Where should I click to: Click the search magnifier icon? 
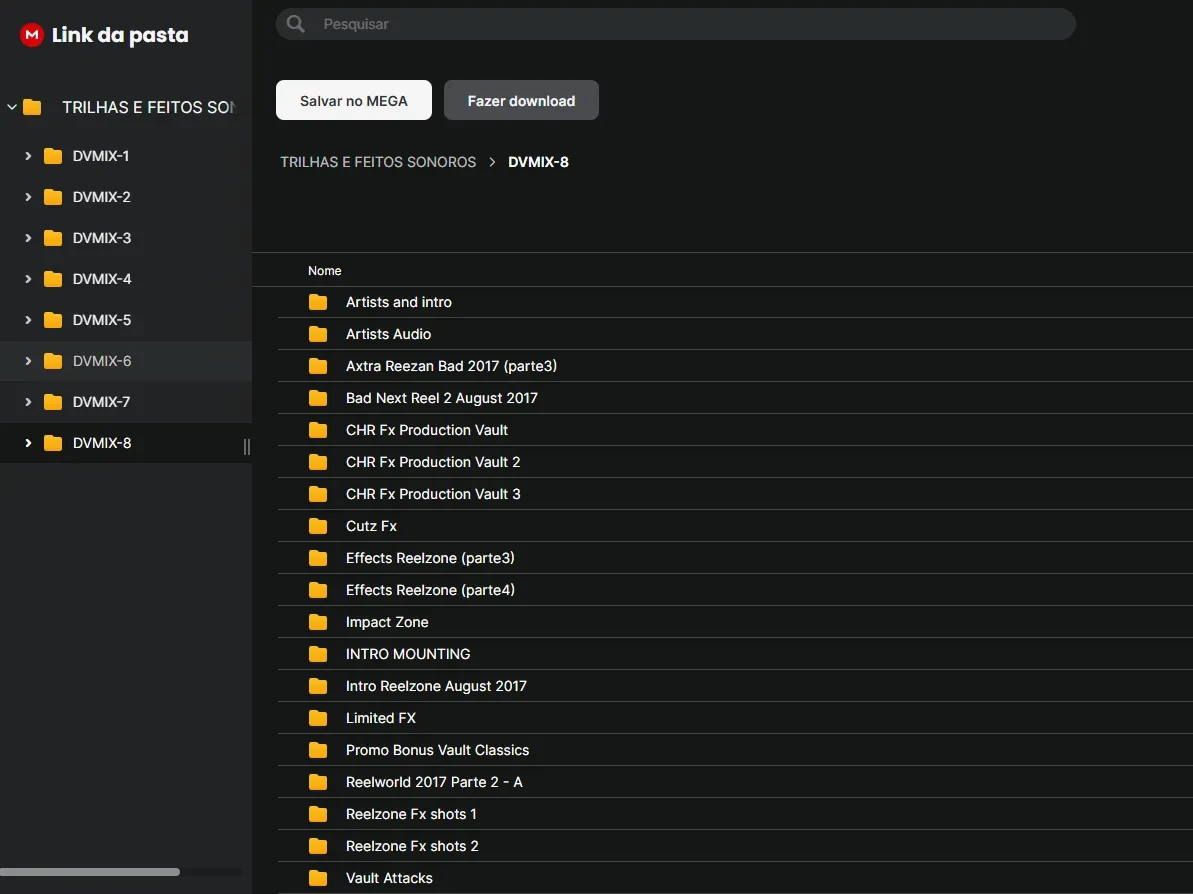(x=296, y=24)
